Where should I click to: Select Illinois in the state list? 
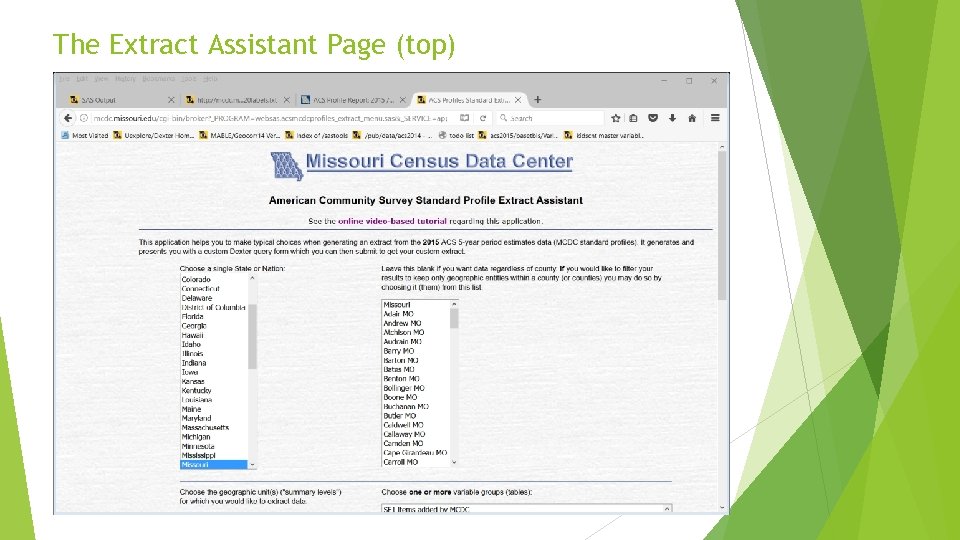tap(192, 354)
